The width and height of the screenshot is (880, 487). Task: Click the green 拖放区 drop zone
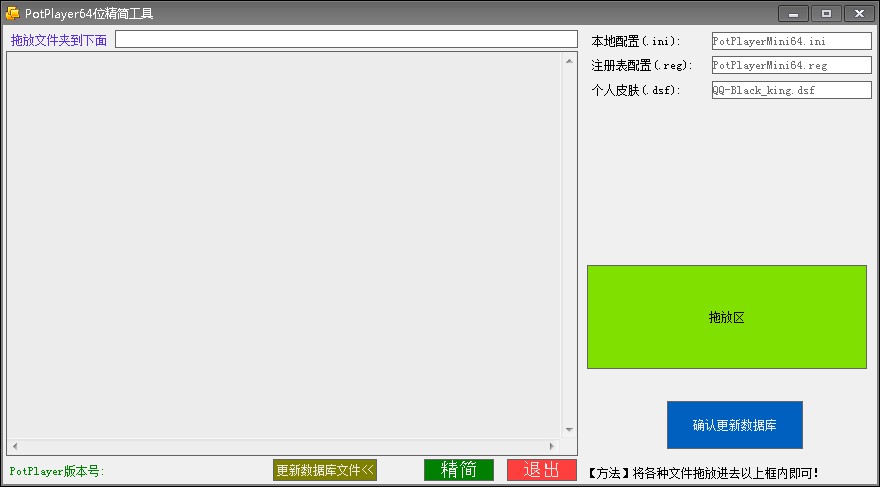[726, 317]
